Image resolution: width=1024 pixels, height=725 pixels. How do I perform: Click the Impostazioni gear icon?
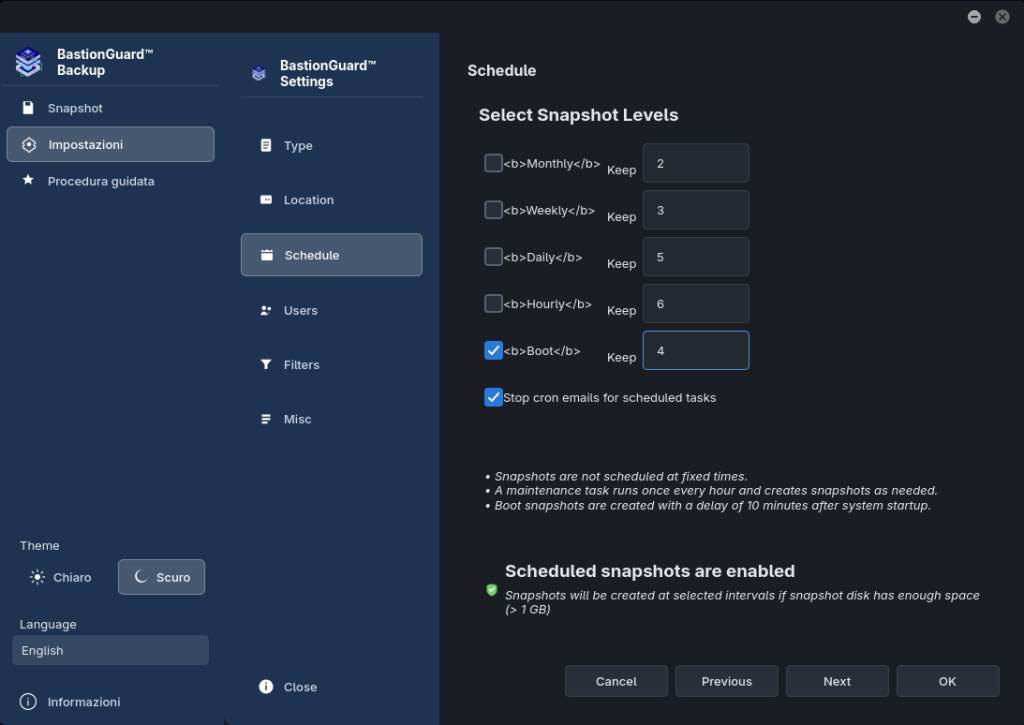pos(29,144)
